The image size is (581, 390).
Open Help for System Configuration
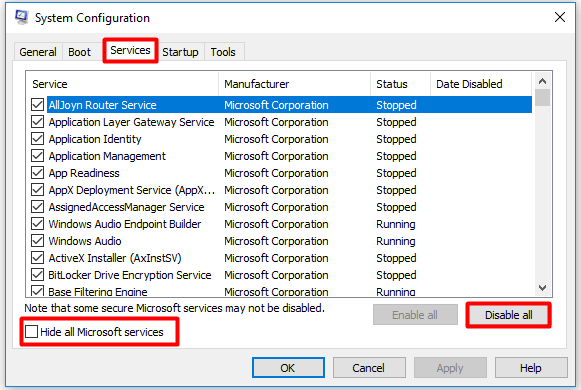[x=531, y=368]
